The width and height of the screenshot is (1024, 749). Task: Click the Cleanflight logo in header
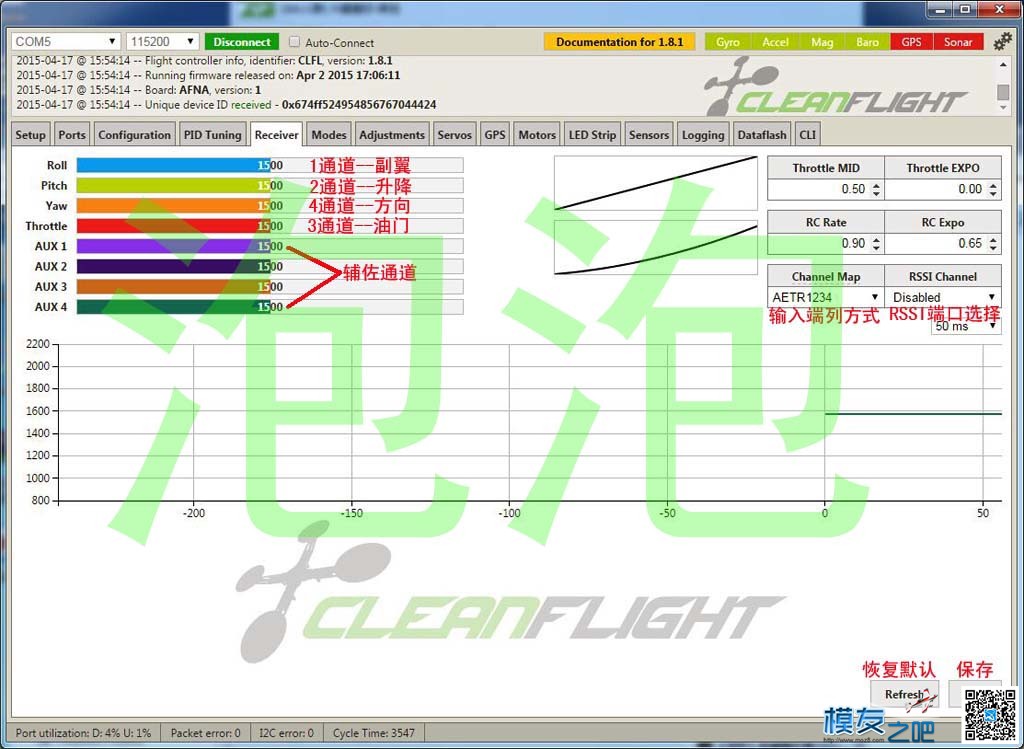[x=836, y=88]
